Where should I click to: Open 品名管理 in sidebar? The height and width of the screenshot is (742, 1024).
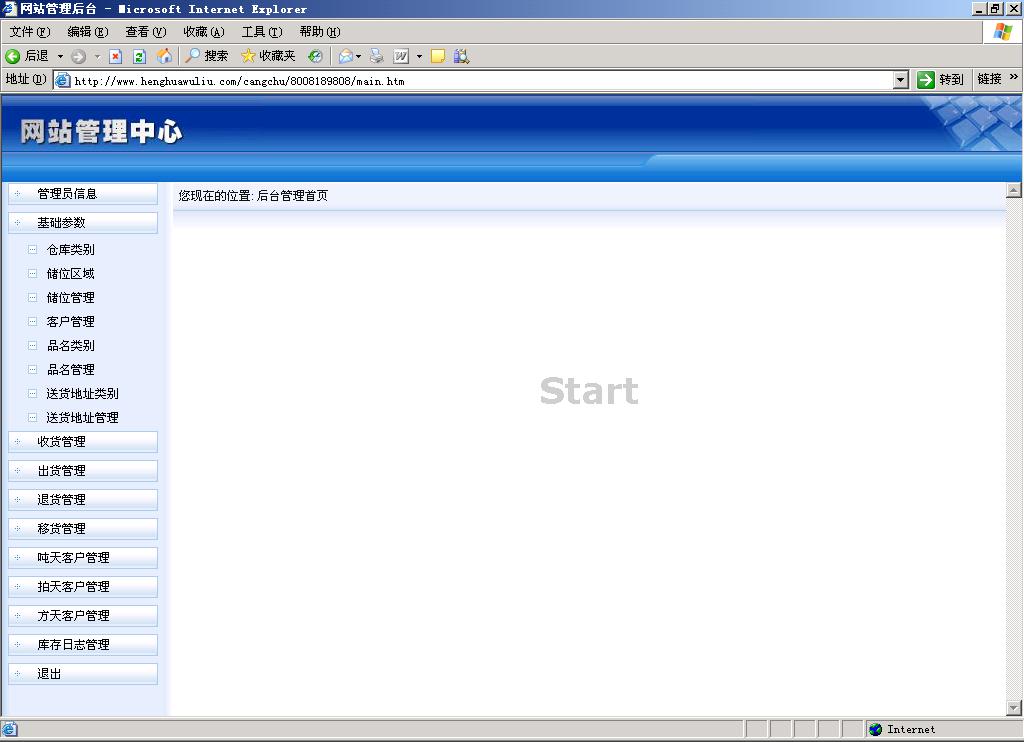pos(71,370)
